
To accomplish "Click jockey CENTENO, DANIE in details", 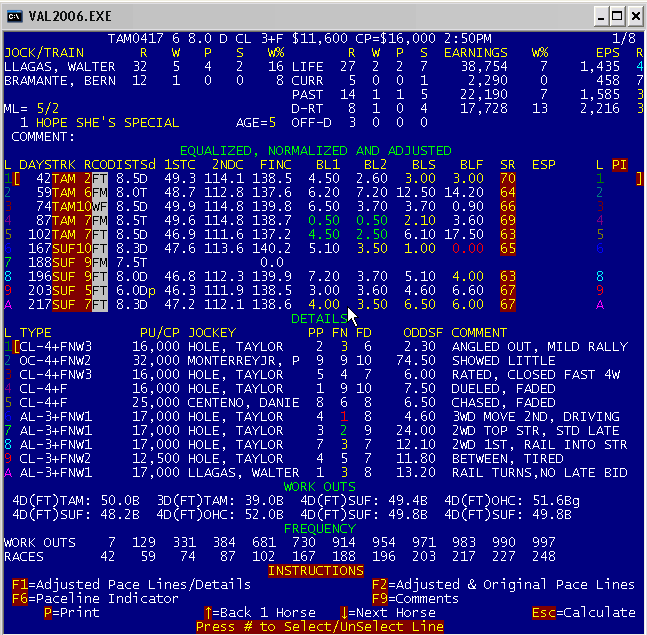I will tap(243, 403).
